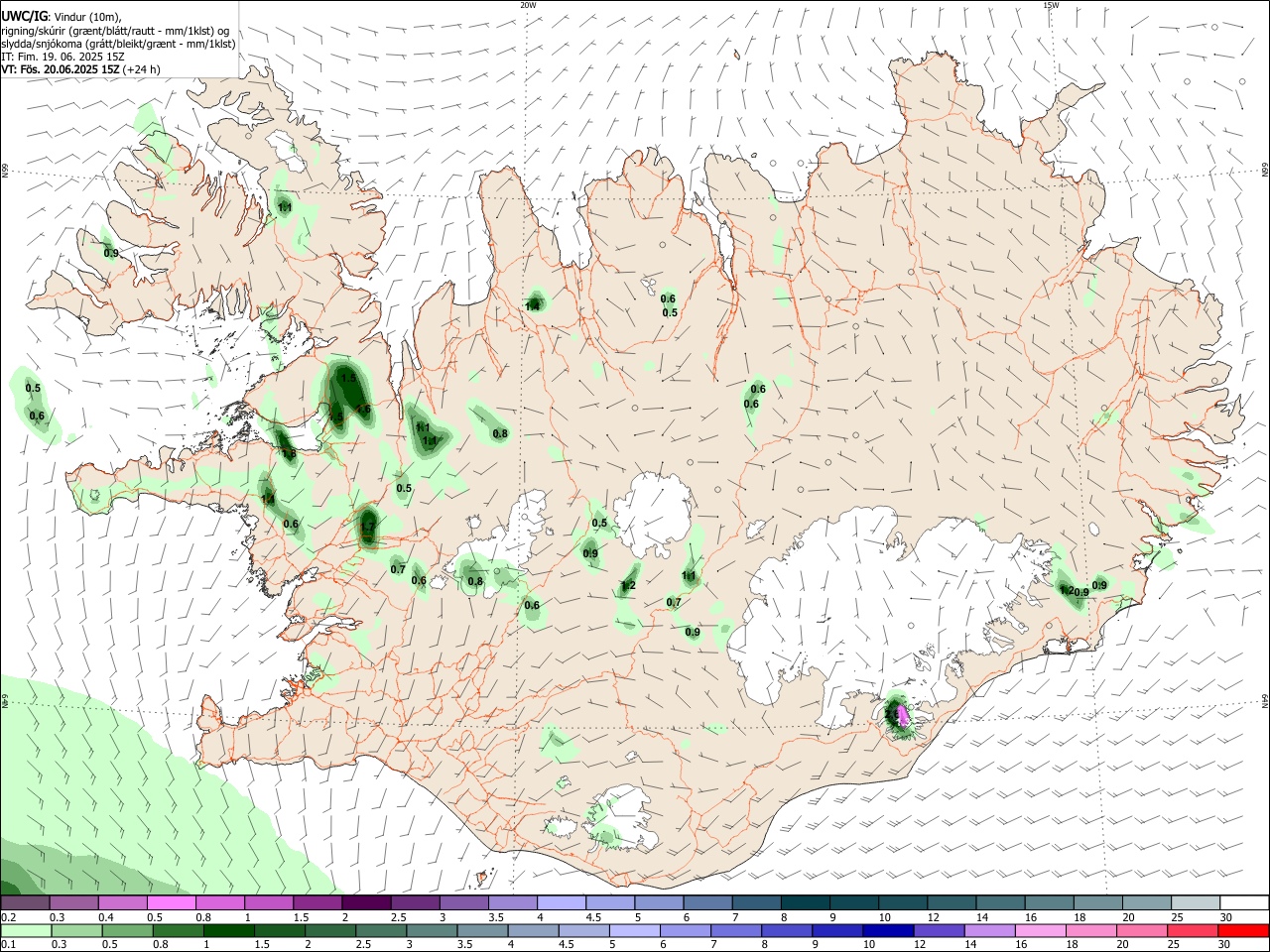Select the bright pink swatch labeled 0.5

pyautogui.click(x=171, y=903)
